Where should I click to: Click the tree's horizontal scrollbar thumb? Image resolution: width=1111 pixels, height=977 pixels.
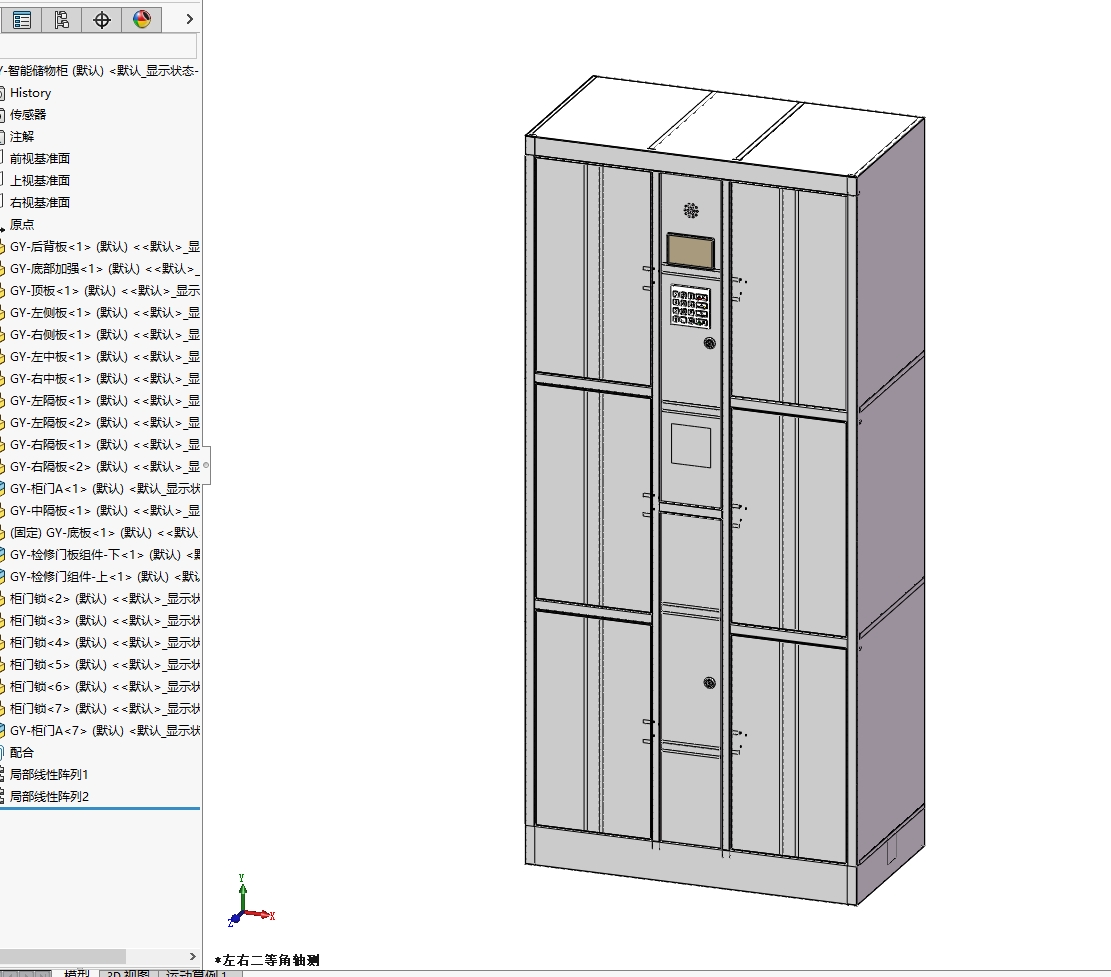(62, 956)
